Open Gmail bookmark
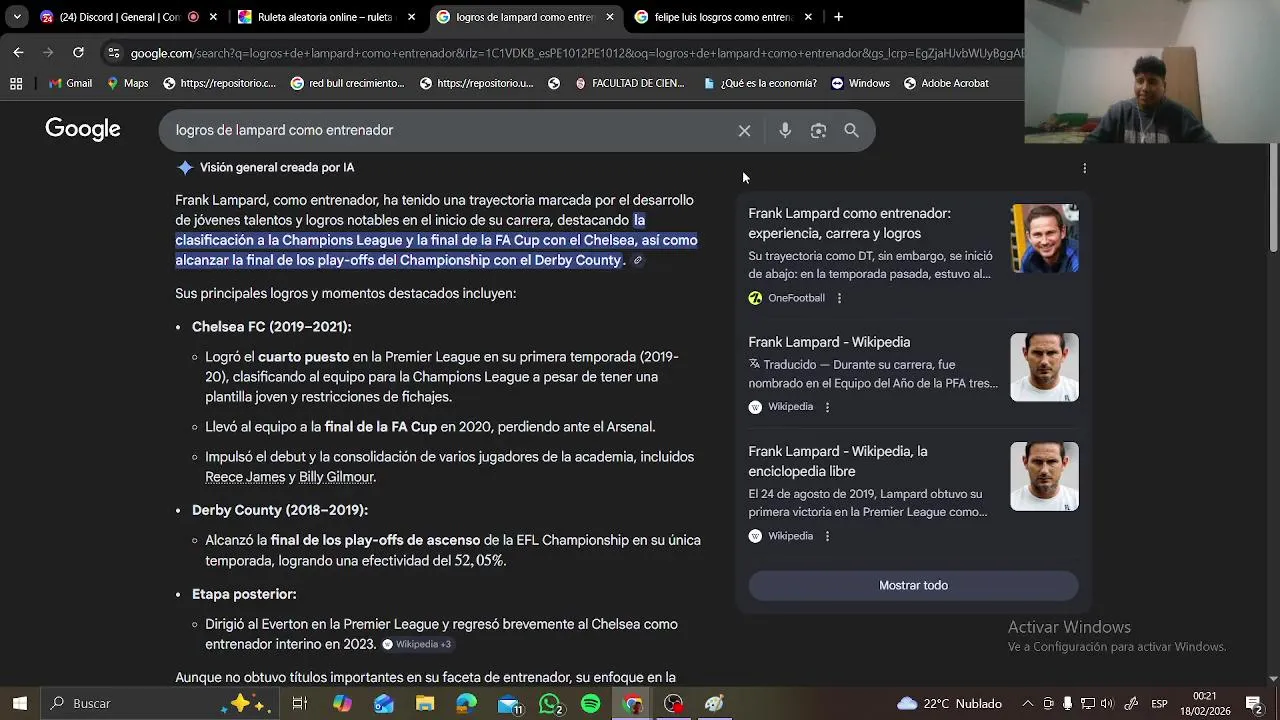 [70, 83]
